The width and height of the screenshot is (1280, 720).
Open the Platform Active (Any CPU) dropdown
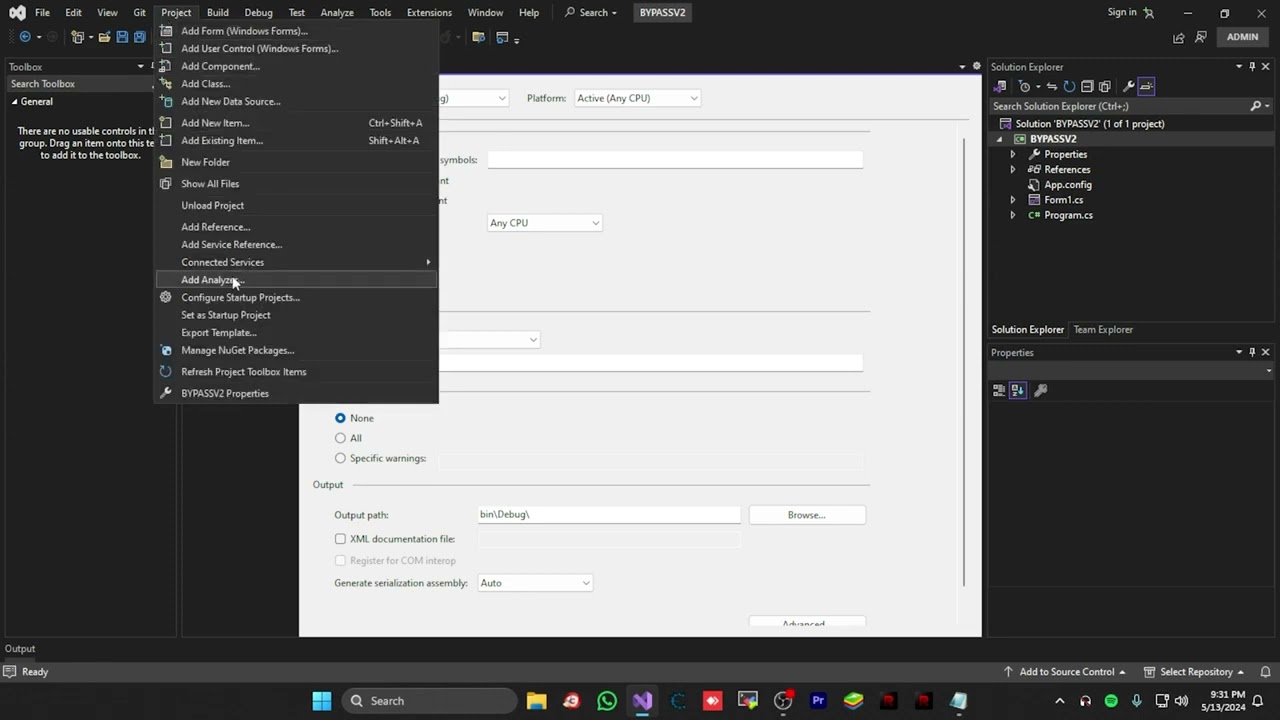[x=637, y=98]
